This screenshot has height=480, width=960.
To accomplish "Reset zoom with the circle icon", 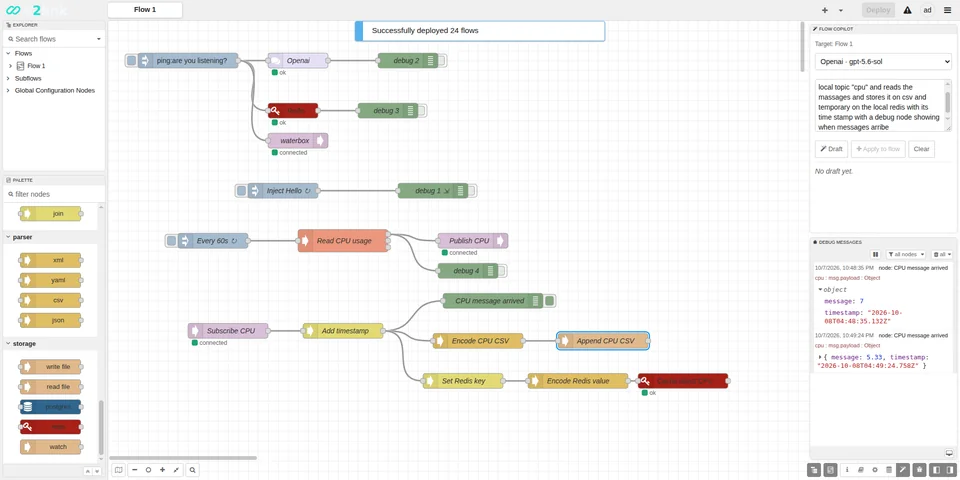I will tap(148, 470).
